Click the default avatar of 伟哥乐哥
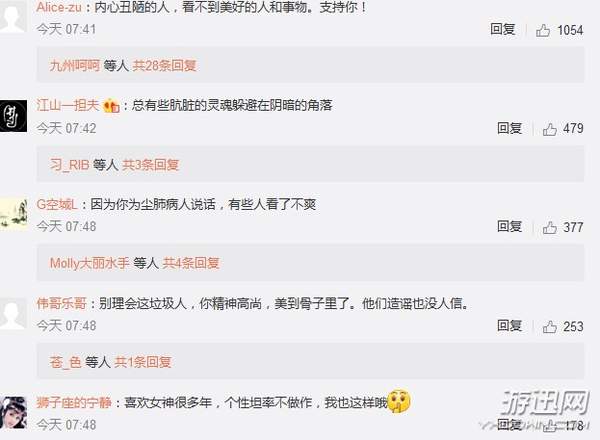 pyautogui.click(x=13, y=314)
